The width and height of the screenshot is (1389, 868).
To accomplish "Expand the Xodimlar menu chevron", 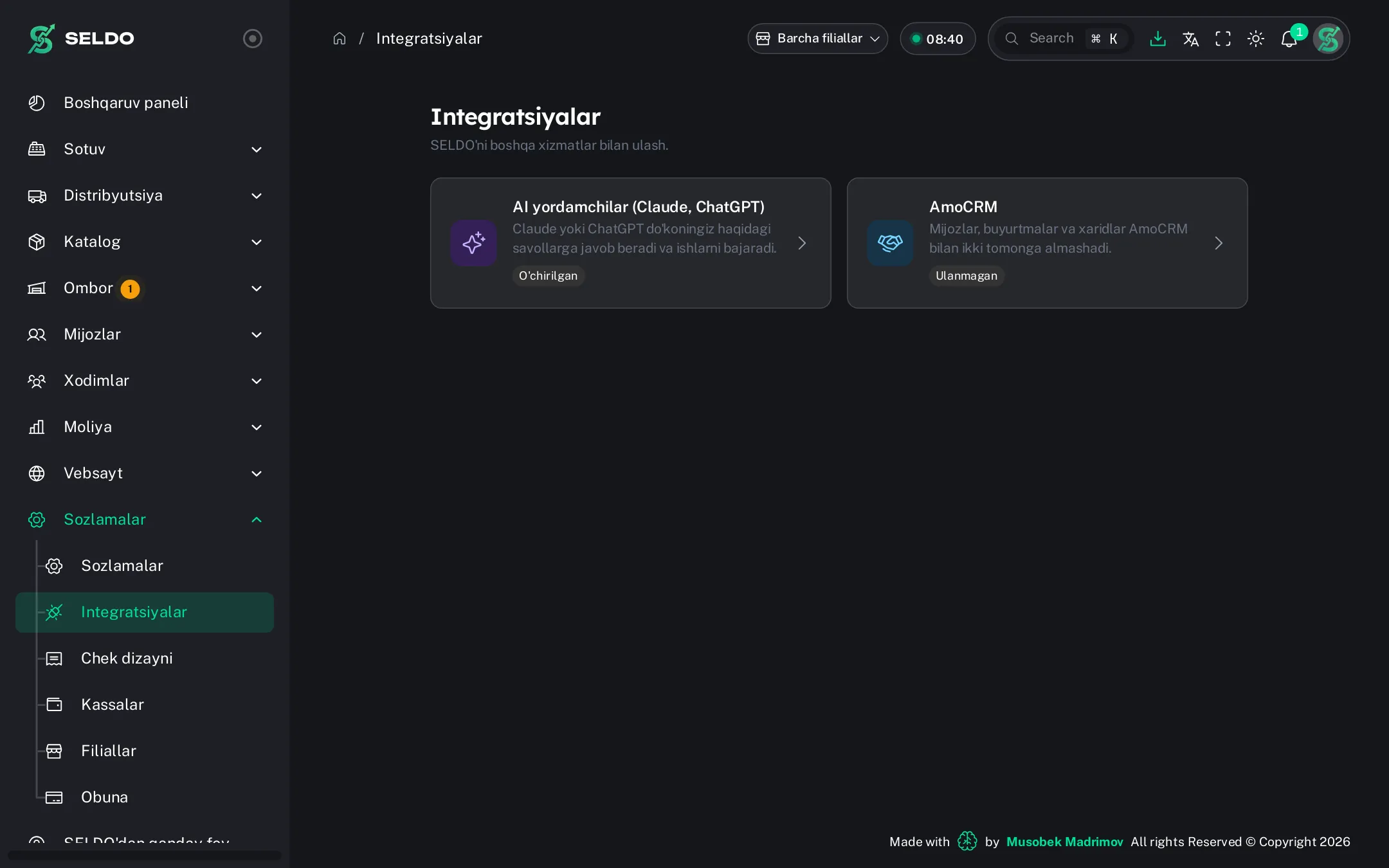I will click(257, 381).
